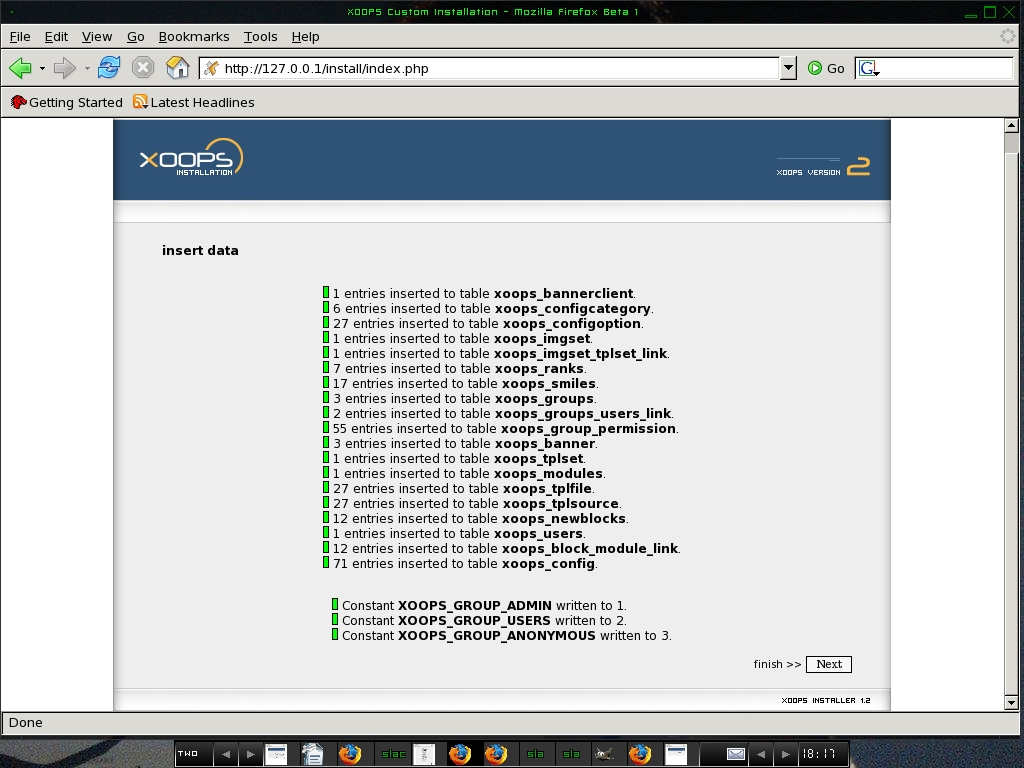Open the GIMP icon in the taskbar
The image size is (1024, 768).
[604, 754]
